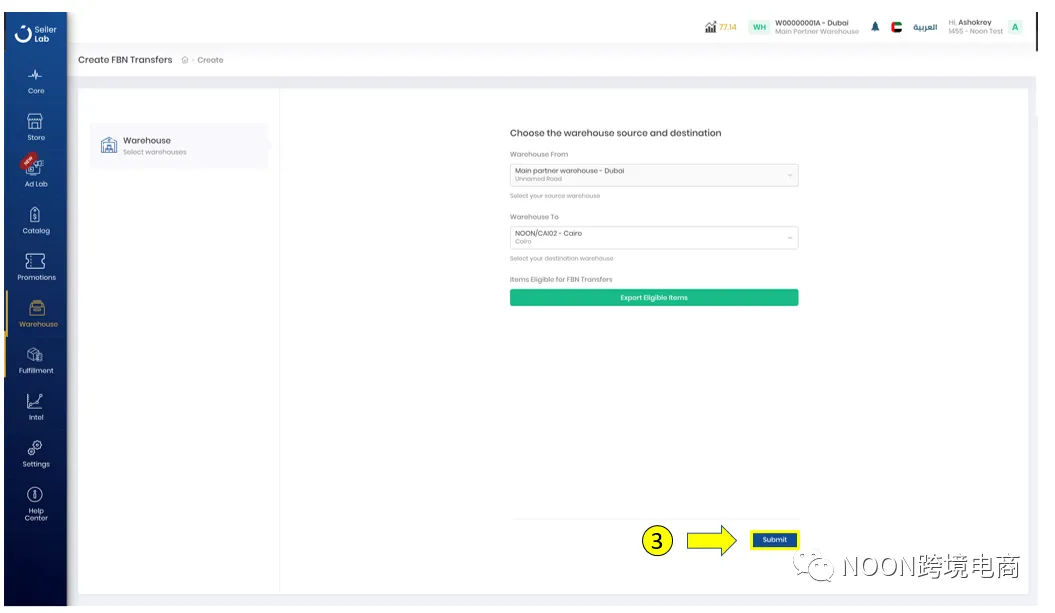Click the notifications bell icon

tap(875, 27)
